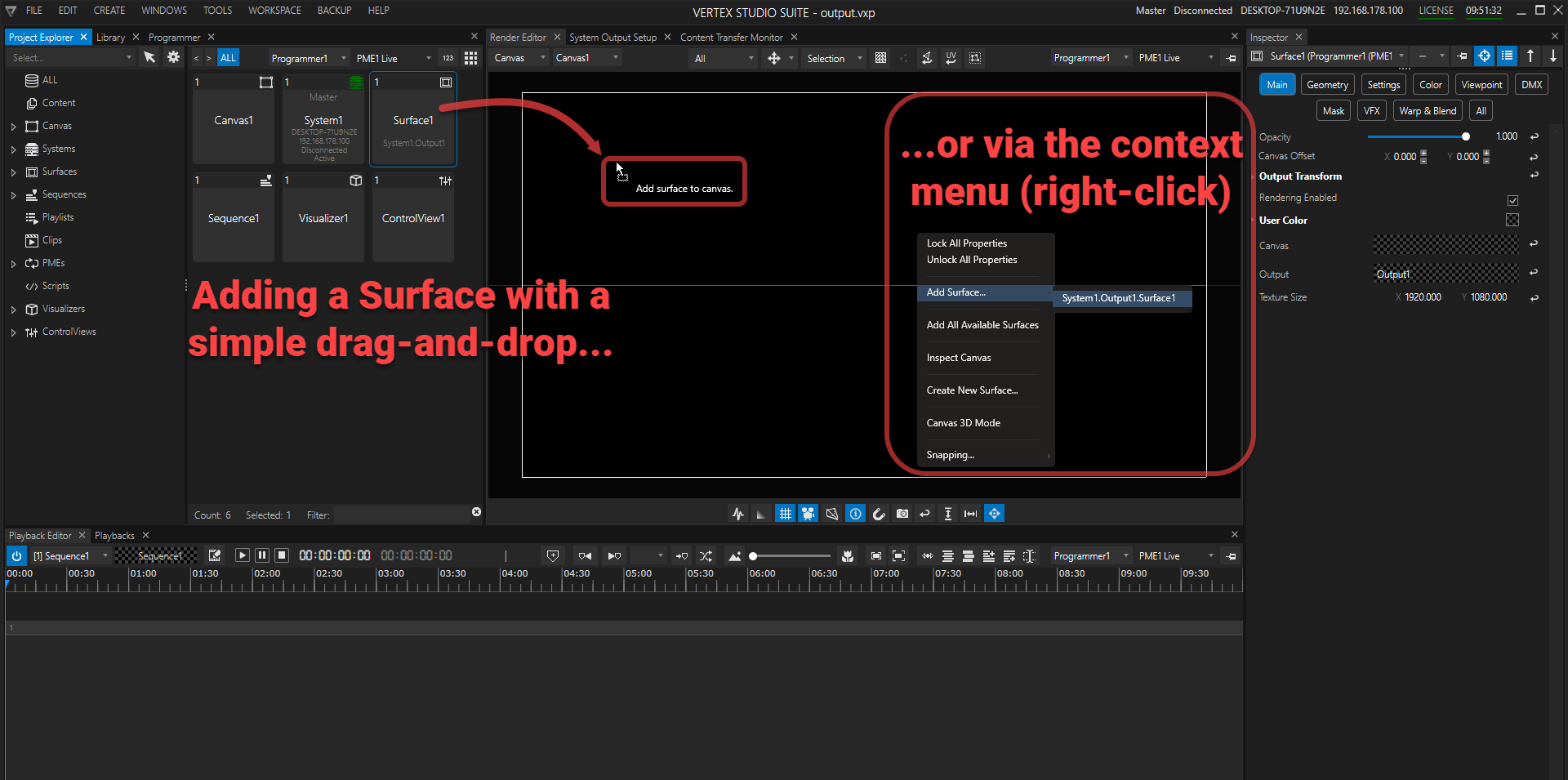Click the shuffle icon in playback toolbar
The height and width of the screenshot is (780, 1568).
706,556
